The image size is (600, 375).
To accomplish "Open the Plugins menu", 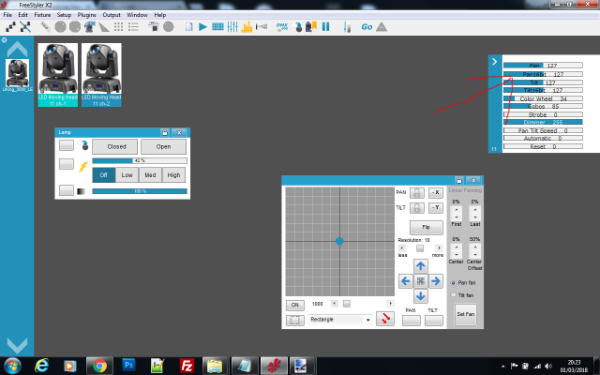I will click(x=87, y=15).
